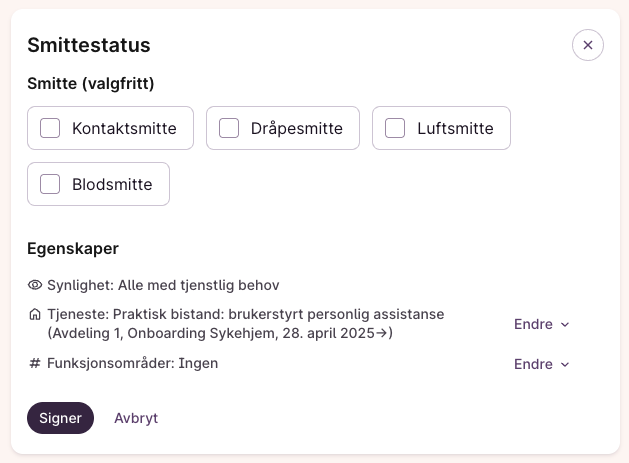Image resolution: width=629 pixels, height=463 pixels.
Task: Click the Dråpesmitte option card
Action: pyautogui.click(x=283, y=128)
